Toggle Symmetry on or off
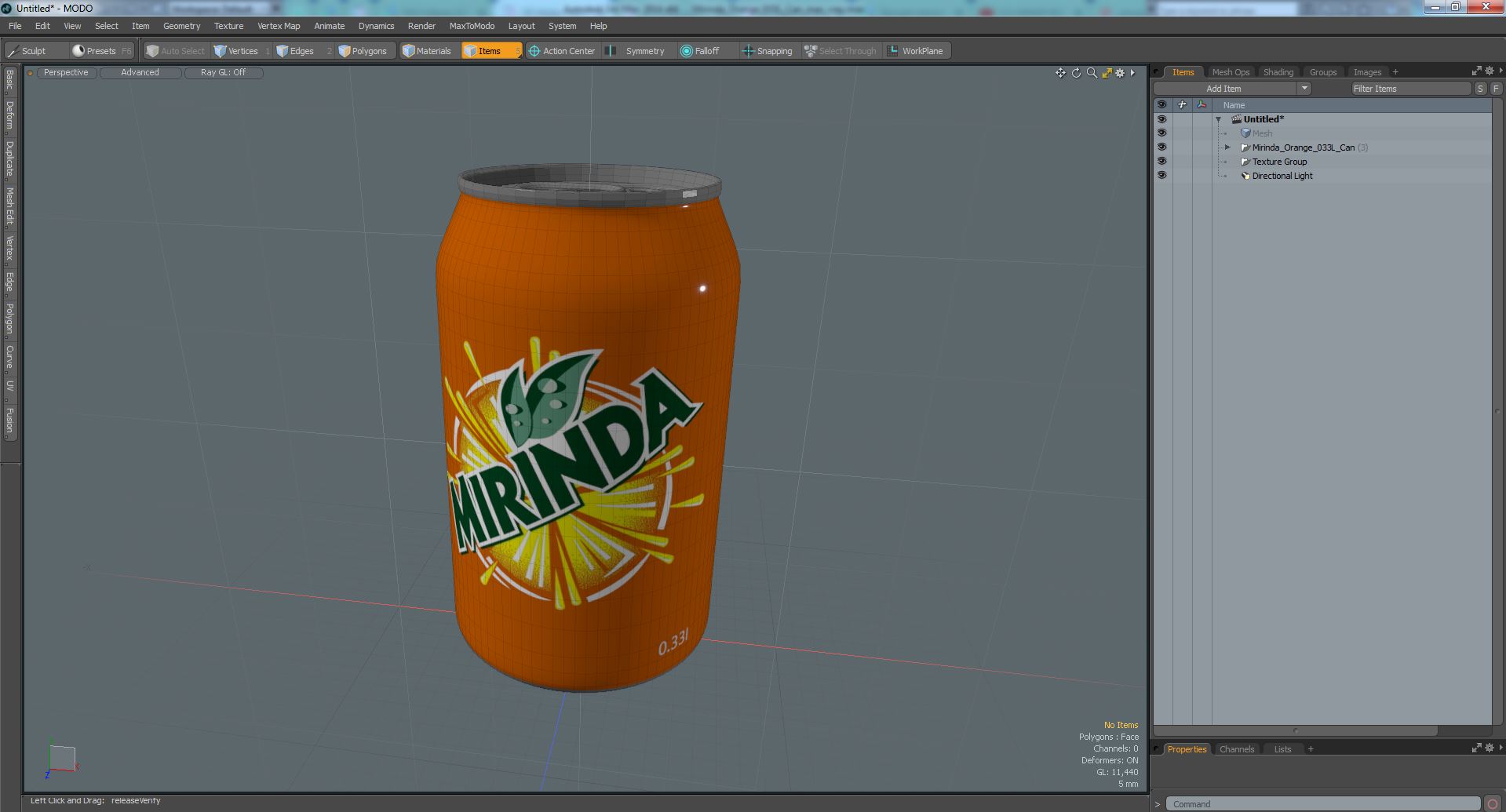 pyautogui.click(x=638, y=51)
